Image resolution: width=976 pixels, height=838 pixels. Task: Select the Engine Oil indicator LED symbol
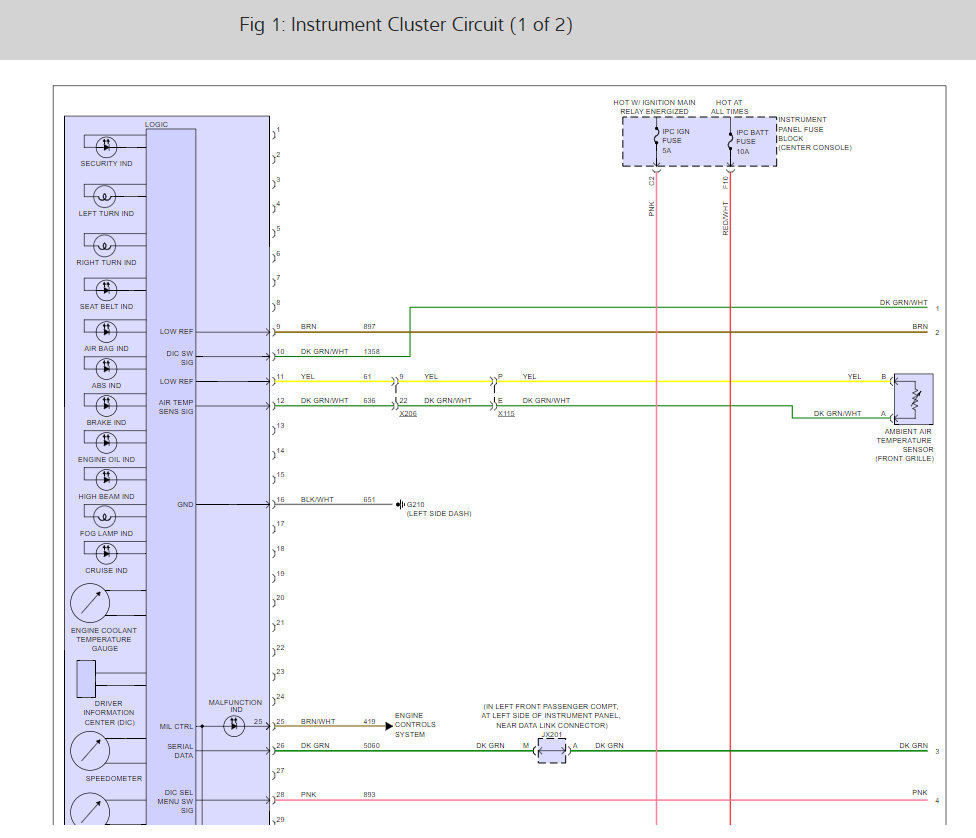click(x=106, y=442)
